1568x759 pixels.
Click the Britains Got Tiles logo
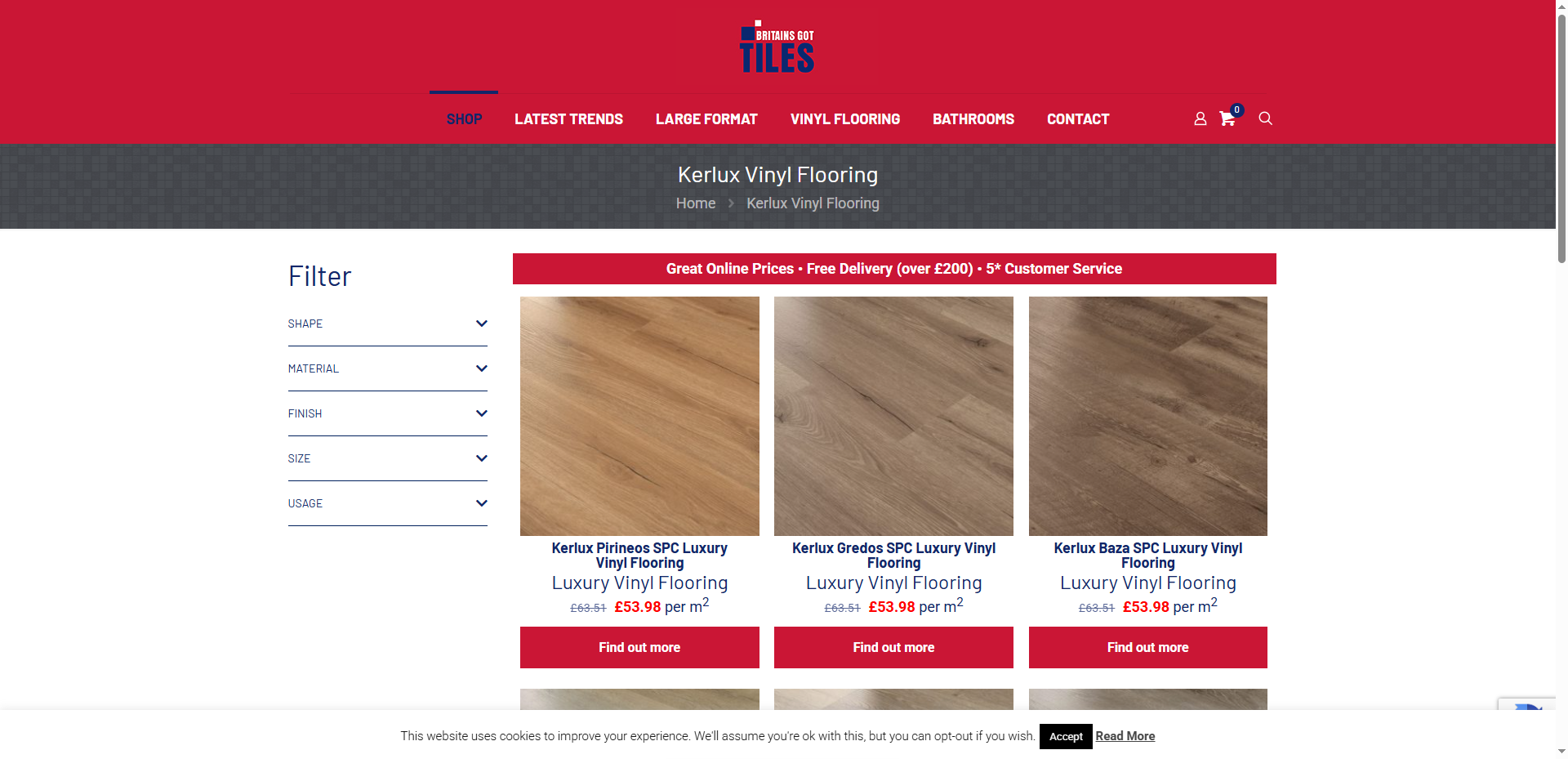(x=777, y=47)
